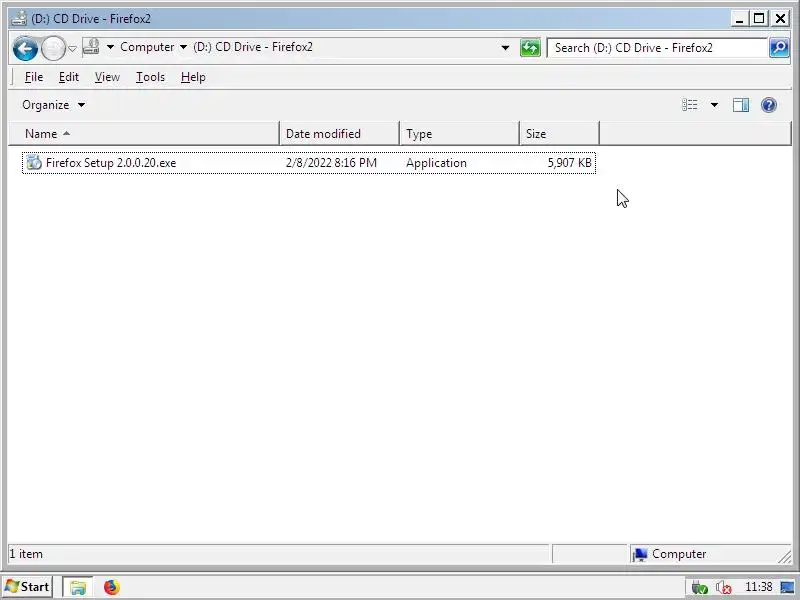Click the (D:) CD Drive - Firefox2 breadcrumb
Screen dimensions: 800x600
point(253,47)
